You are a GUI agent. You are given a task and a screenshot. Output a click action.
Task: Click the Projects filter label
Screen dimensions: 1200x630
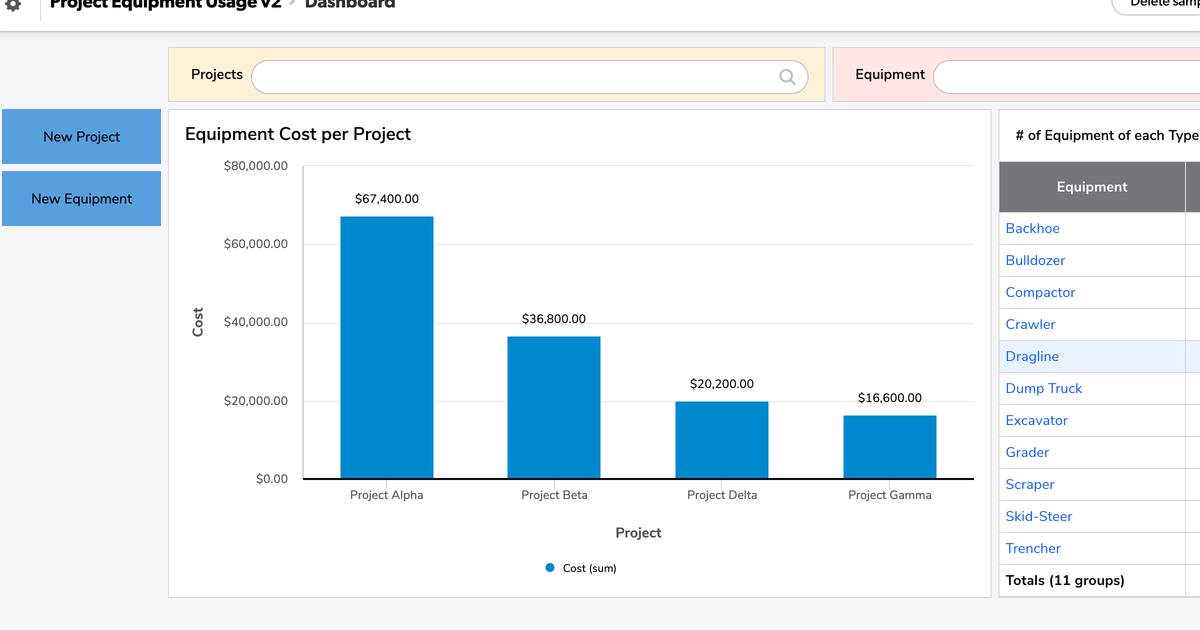(x=217, y=75)
